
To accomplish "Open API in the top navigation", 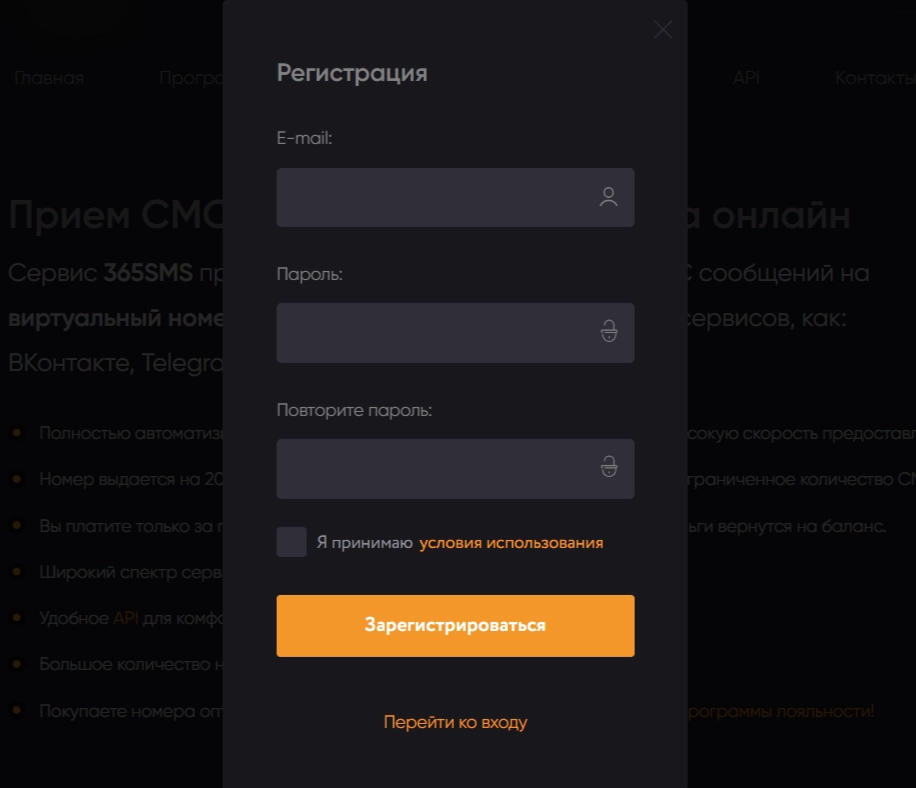I will [x=746, y=78].
